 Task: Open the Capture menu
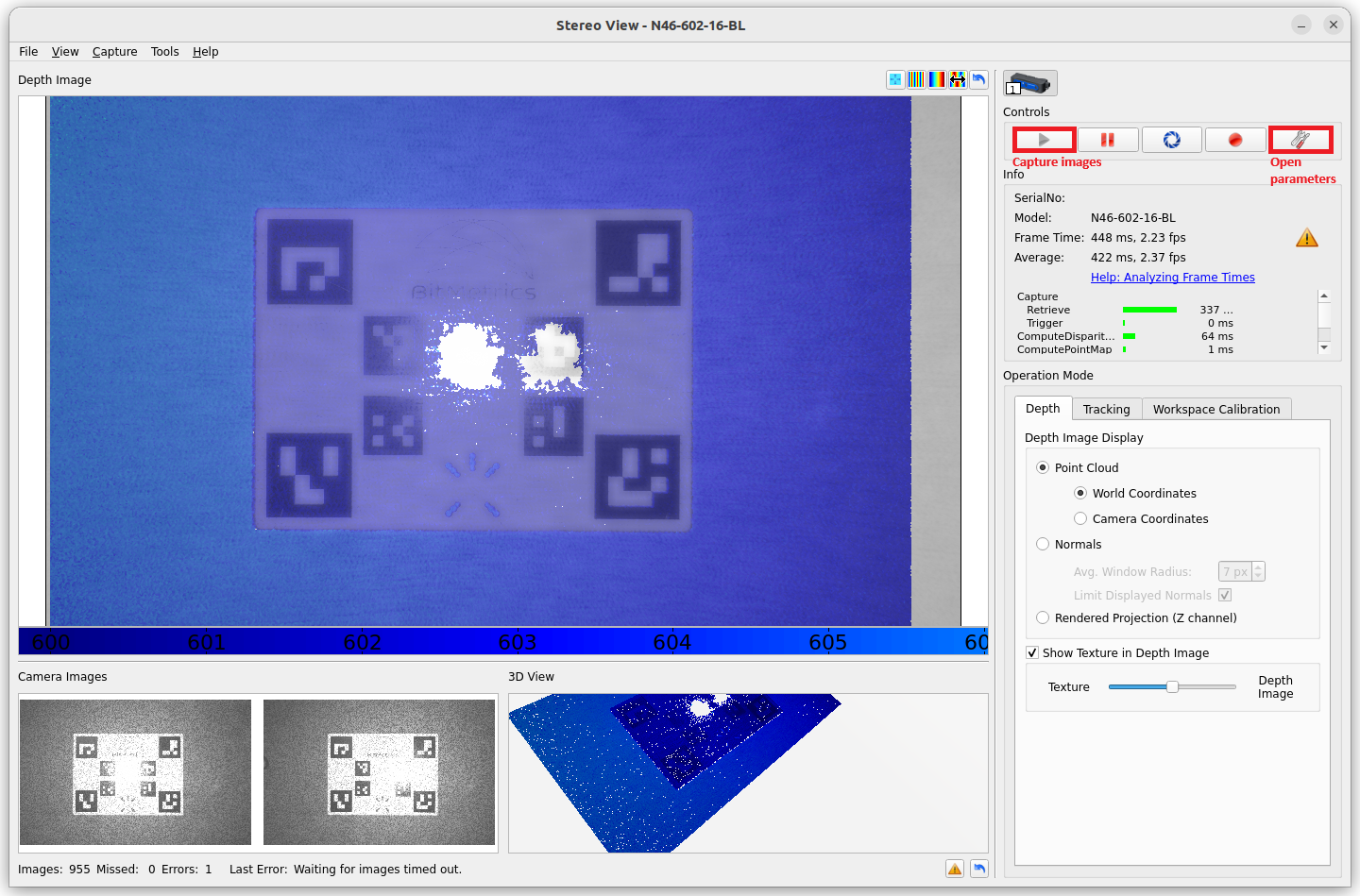[114, 52]
